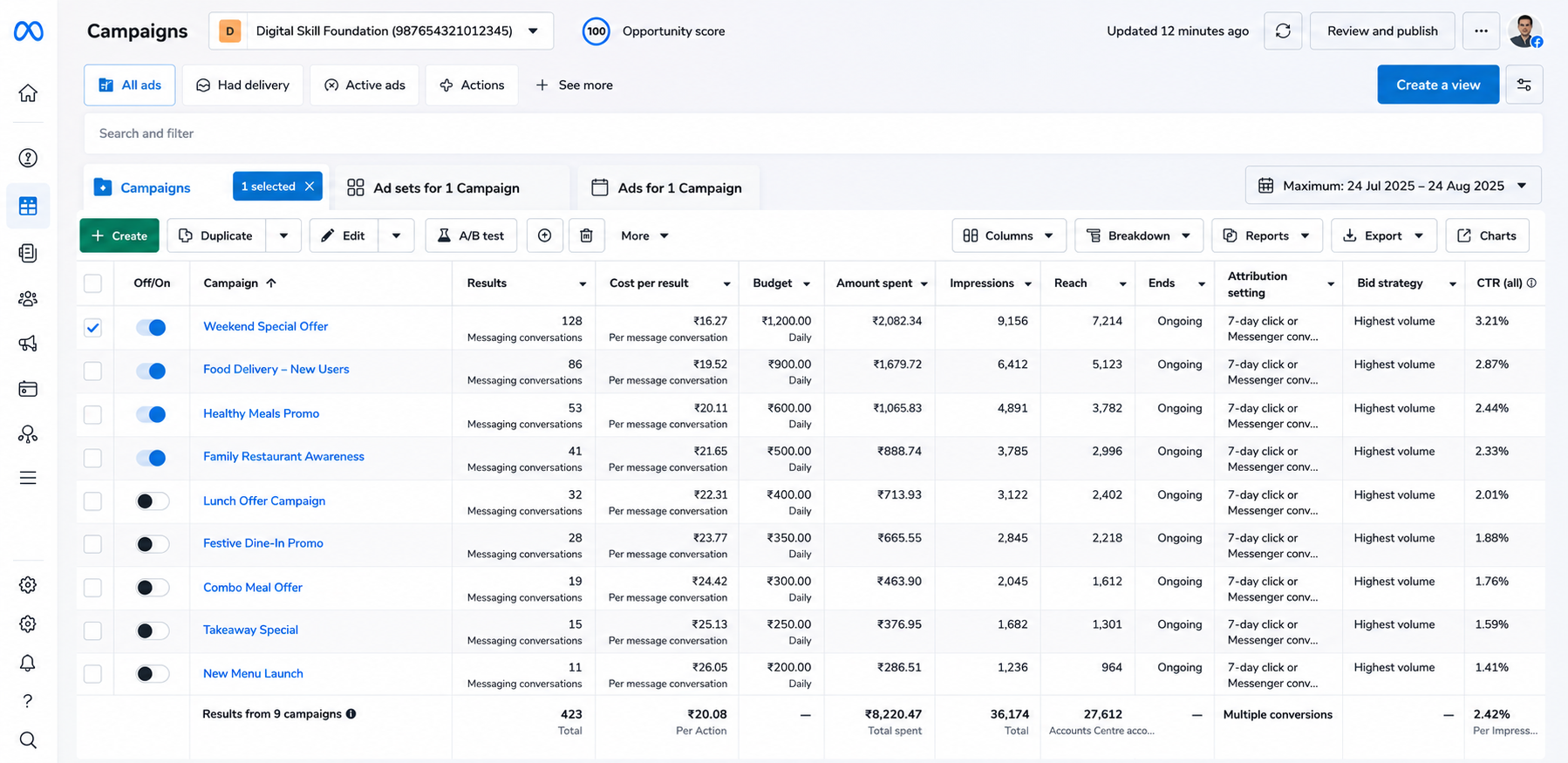The width and height of the screenshot is (1568, 763).
Task: Open the Ads for 1 Campaign tab
Action: coord(668,187)
